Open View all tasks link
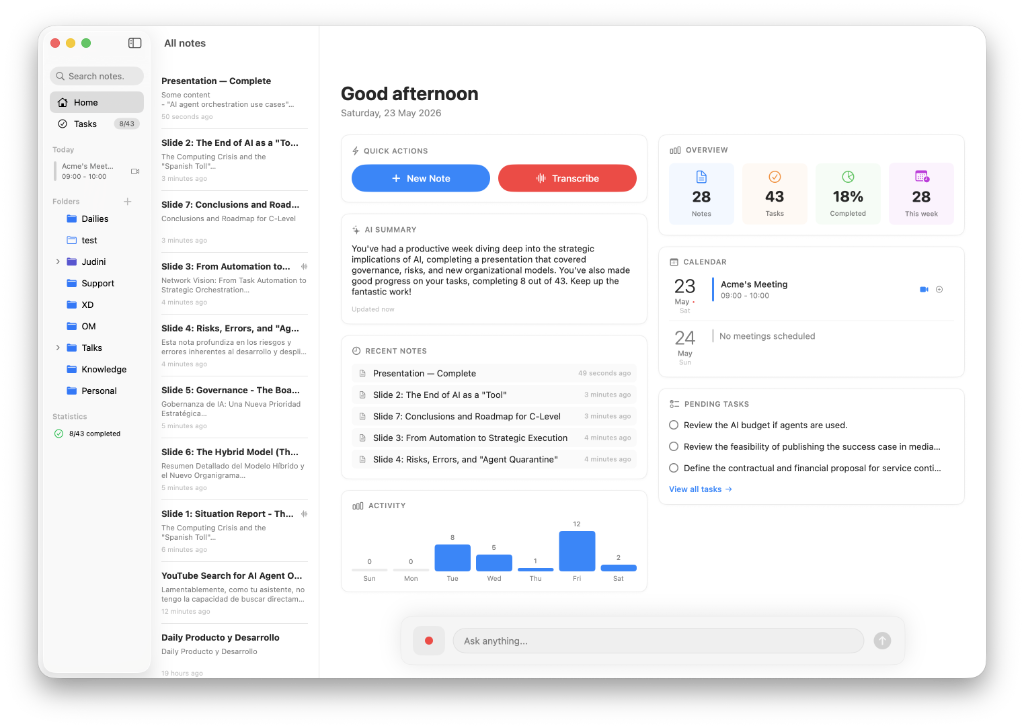Viewport: 1024px width, 728px height. (x=700, y=489)
